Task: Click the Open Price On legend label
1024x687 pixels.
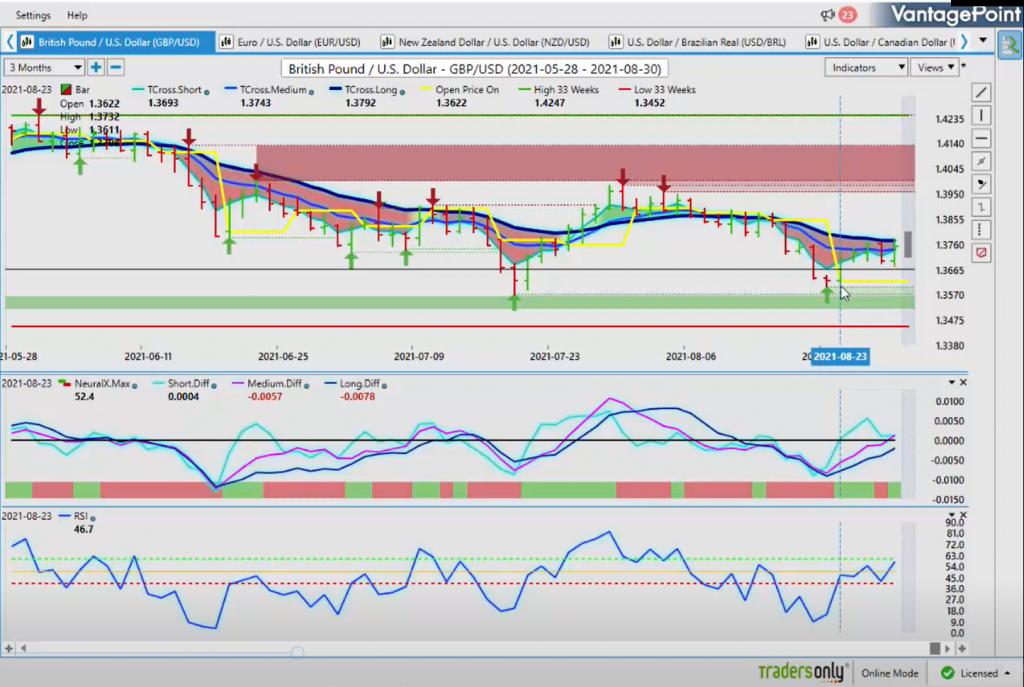Action: pyautogui.click(x=467, y=89)
